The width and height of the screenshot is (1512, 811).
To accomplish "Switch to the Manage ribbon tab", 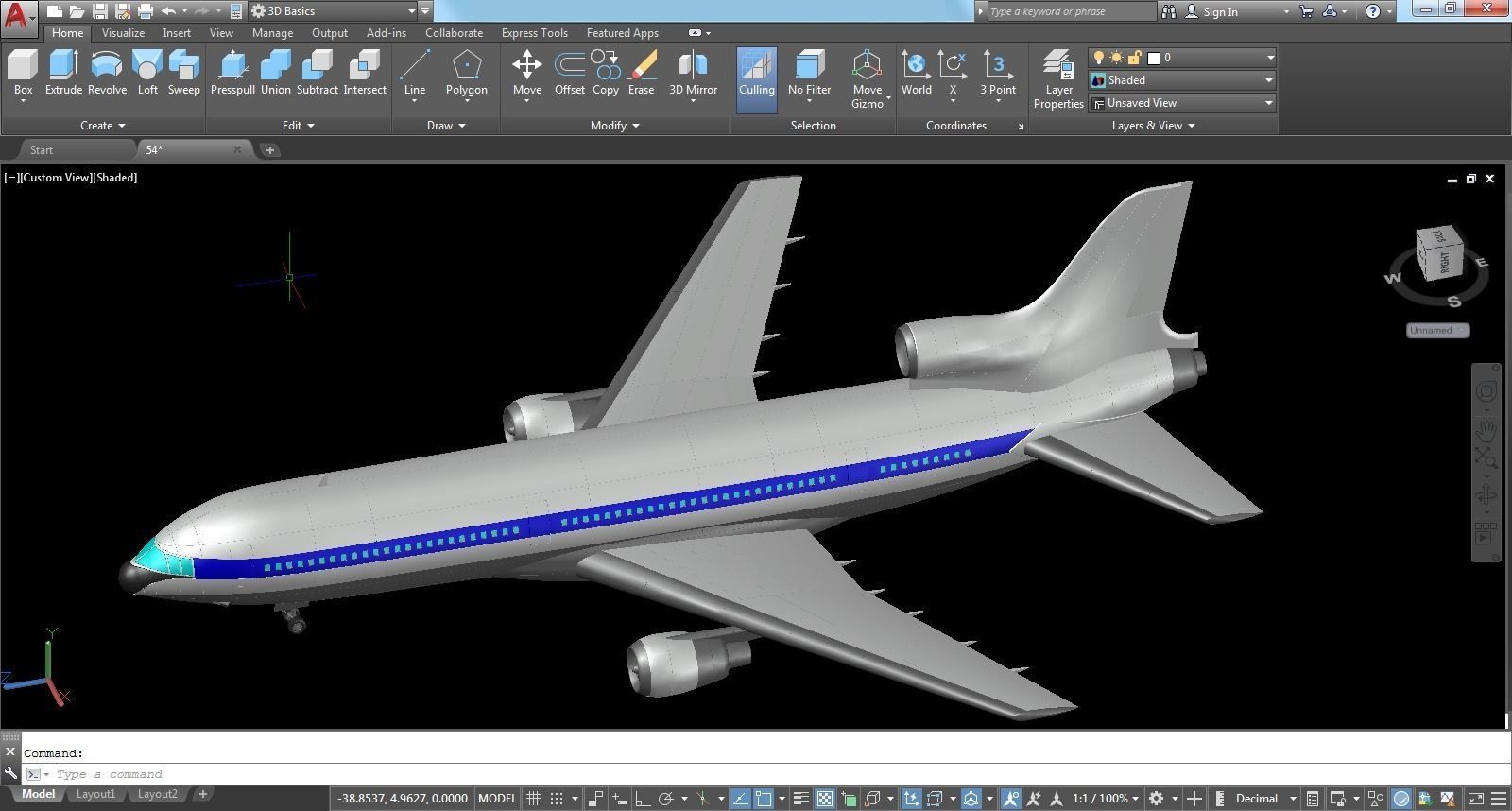I will pos(272,32).
